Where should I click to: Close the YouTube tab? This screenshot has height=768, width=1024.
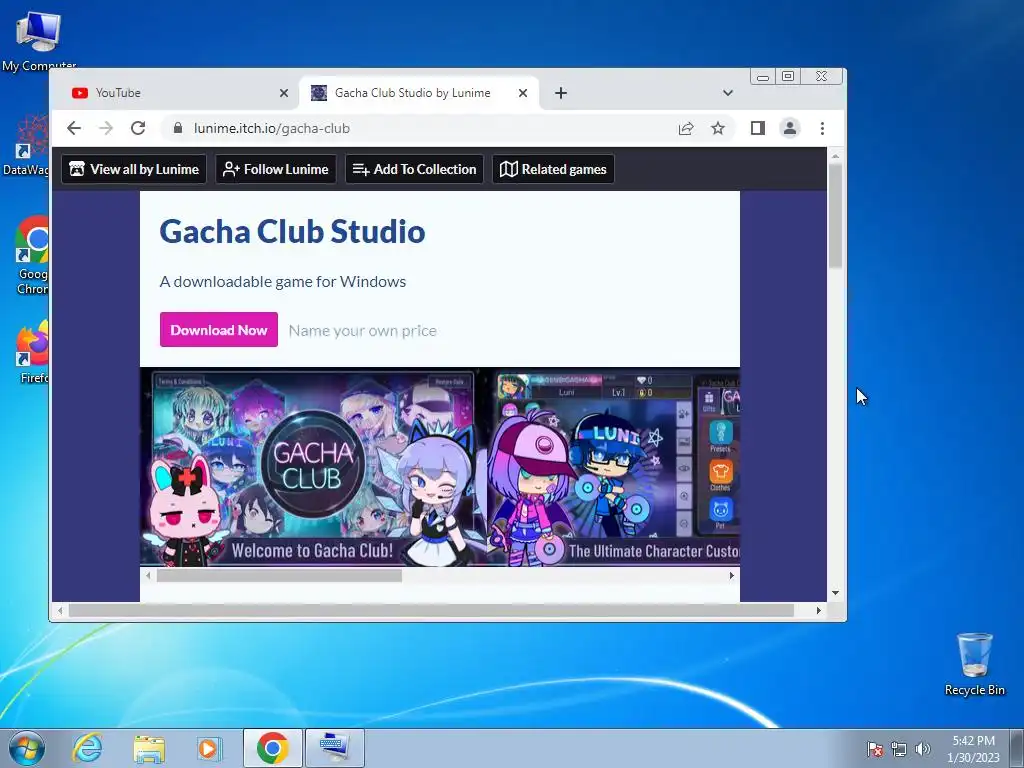pyautogui.click(x=283, y=93)
